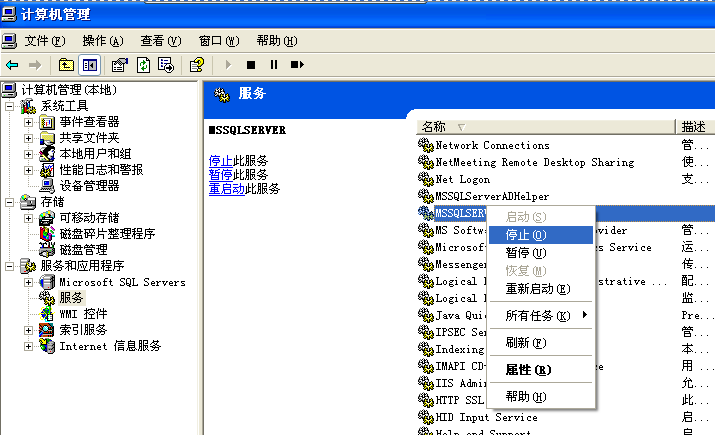Click the 停止 service link

point(221,161)
